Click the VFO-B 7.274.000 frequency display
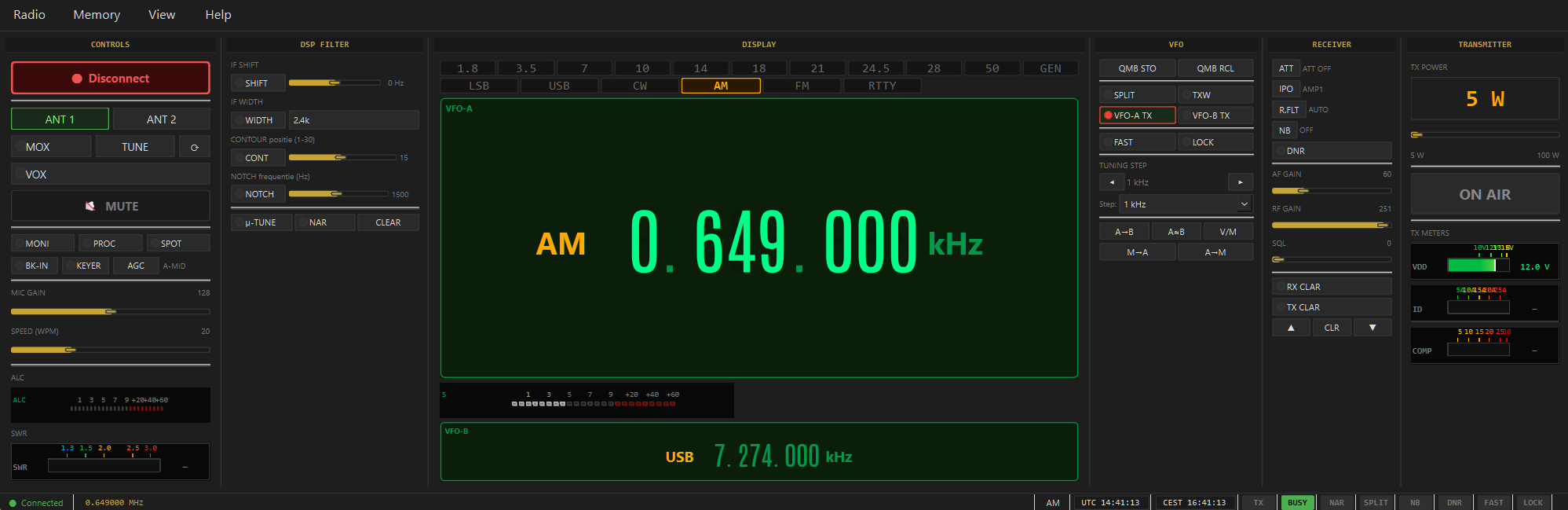 [x=766, y=456]
